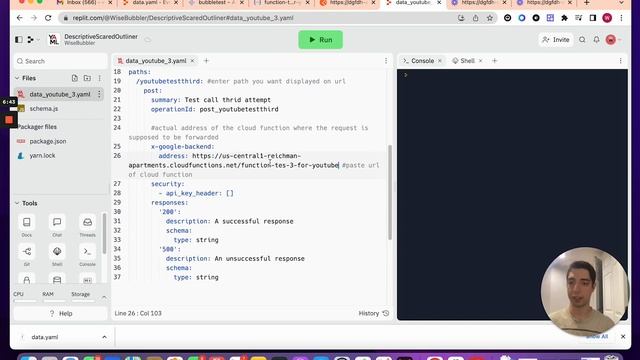
Task: Open the editor pane three-dot menu
Action: pos(386,61)
